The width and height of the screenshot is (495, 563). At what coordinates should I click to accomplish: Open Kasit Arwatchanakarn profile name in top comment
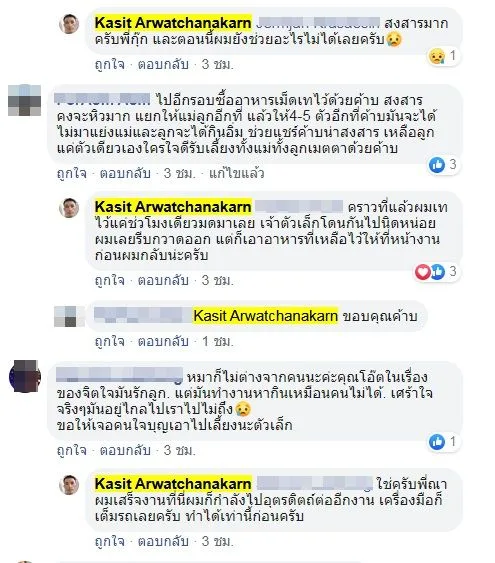173,23
